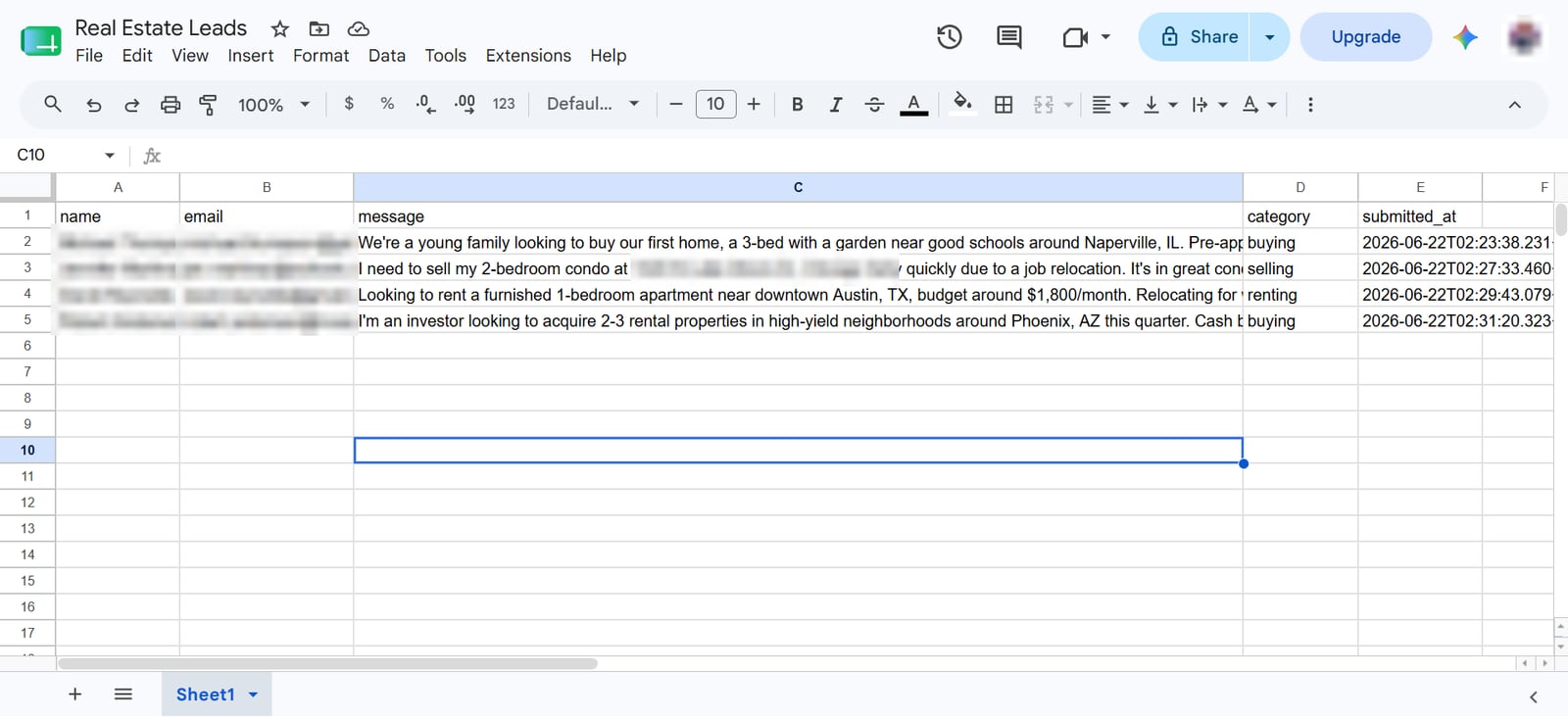Click the search menus magnifier icon
Viewport: 1568px width, 717px height.
point(53,104)
